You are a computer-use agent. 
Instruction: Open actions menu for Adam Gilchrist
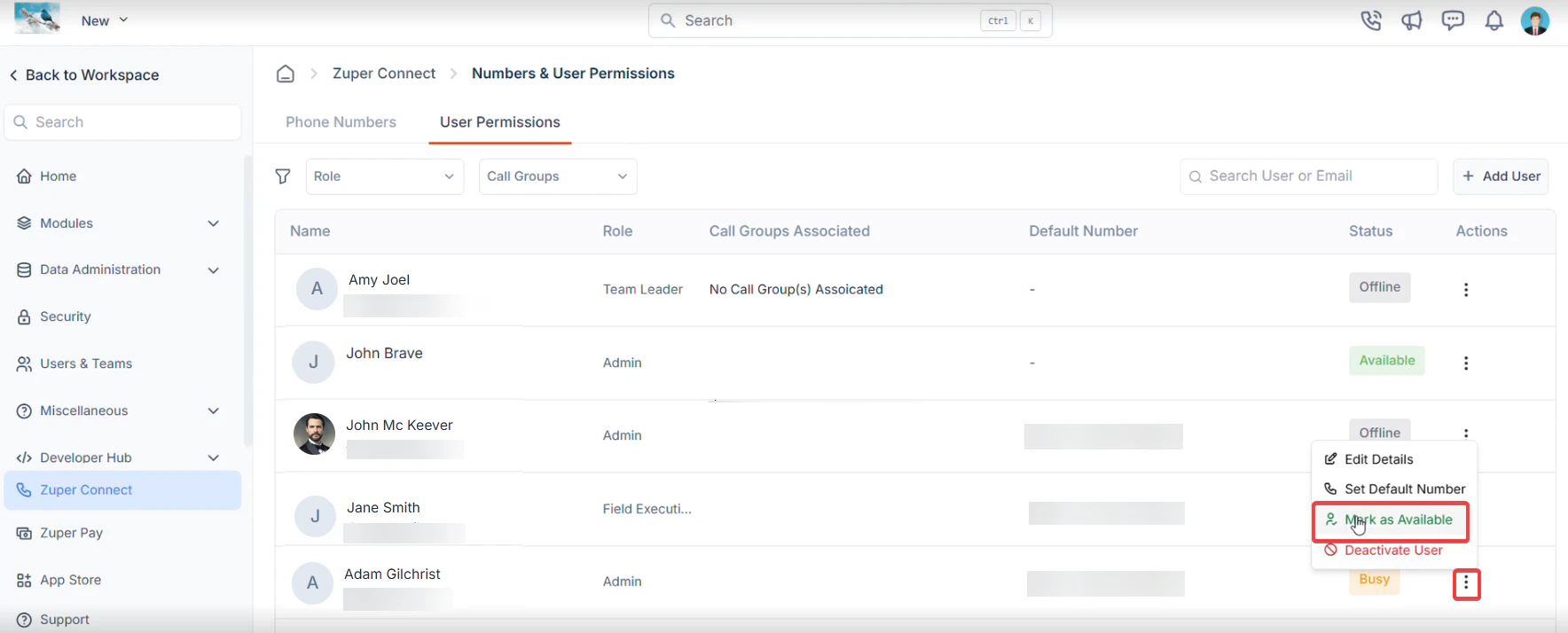click(x=1466, y=583)
